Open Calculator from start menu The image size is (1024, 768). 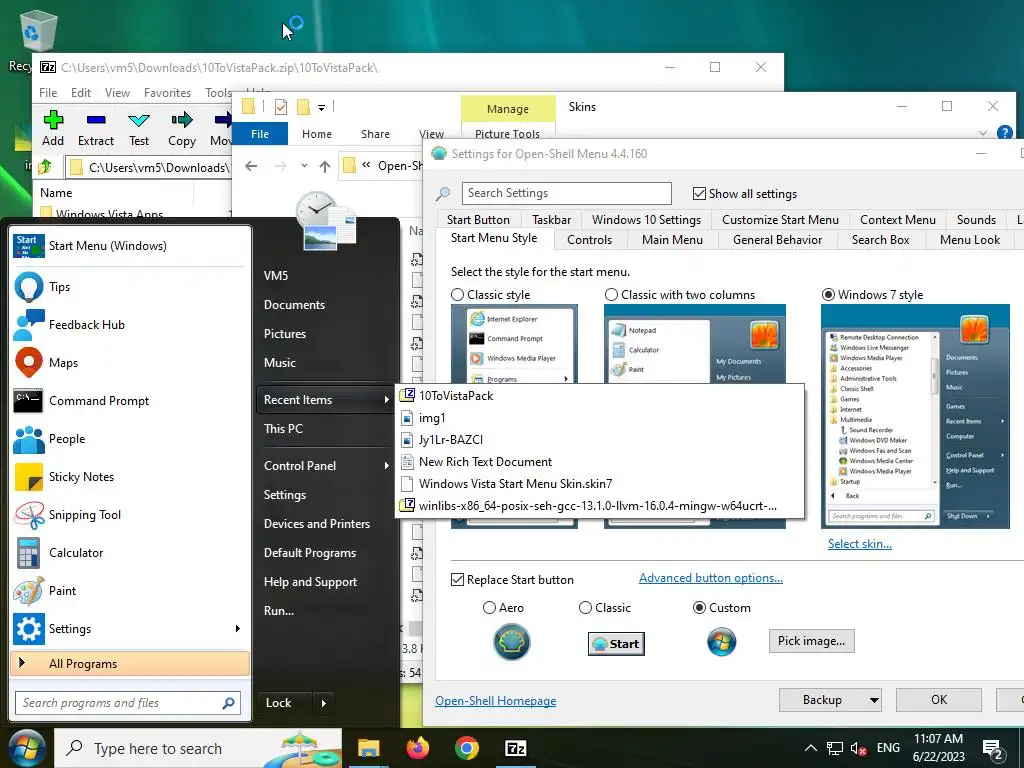tap(129, 552)
